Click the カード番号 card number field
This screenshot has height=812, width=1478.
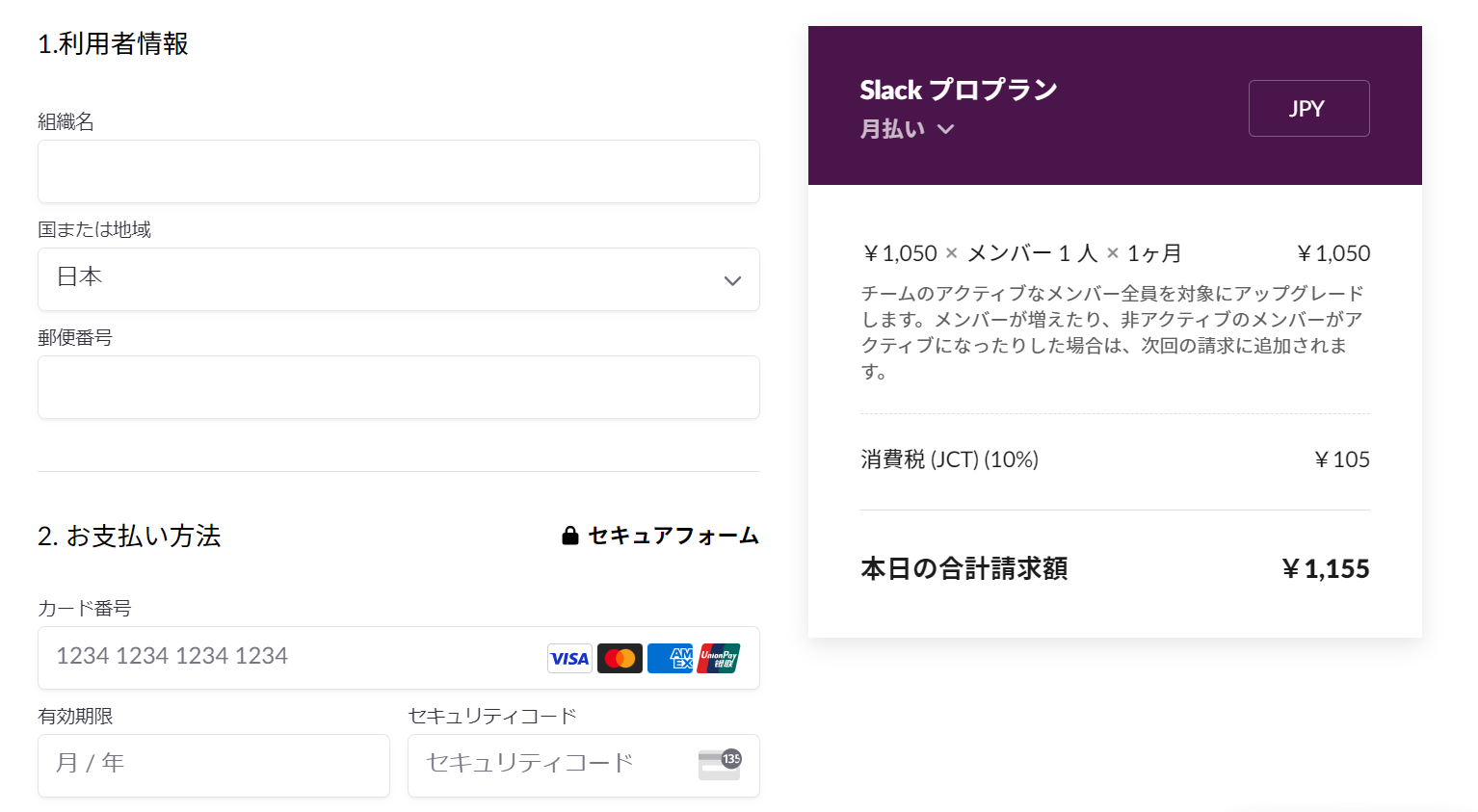click(289, 656)
